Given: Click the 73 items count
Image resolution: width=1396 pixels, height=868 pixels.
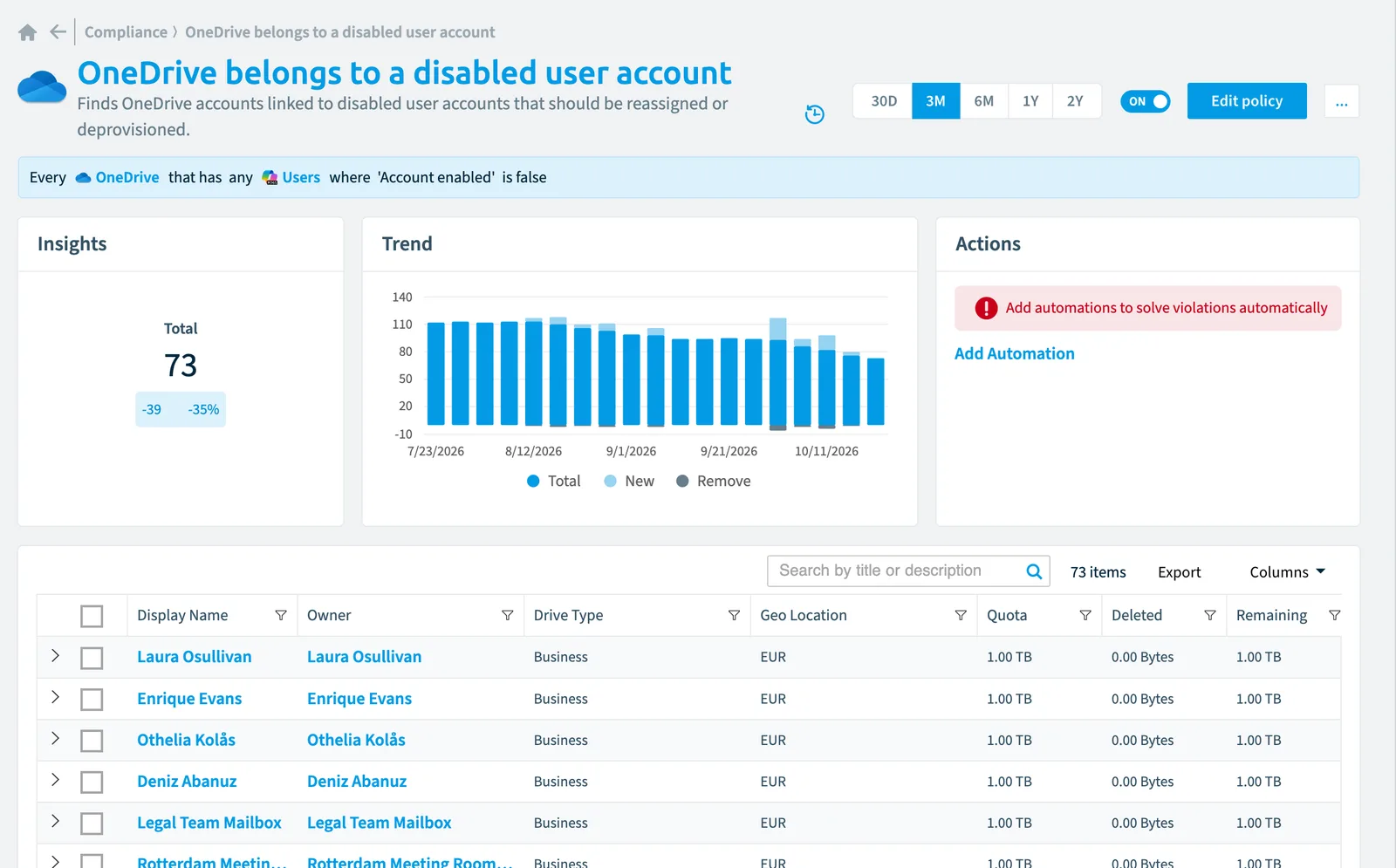Looking at the screenshot, I should [x=1098, y=572].
